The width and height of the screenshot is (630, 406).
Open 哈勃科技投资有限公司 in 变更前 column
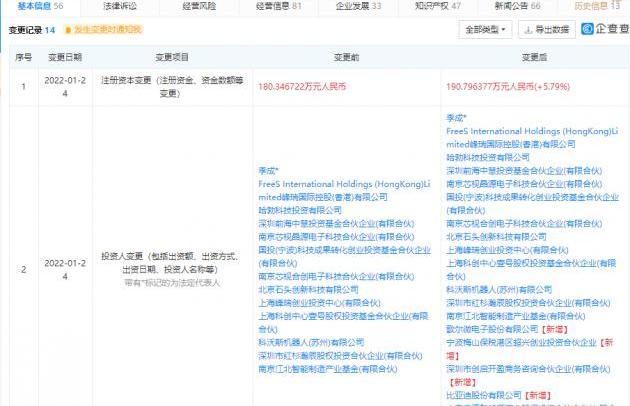point(300,210)
